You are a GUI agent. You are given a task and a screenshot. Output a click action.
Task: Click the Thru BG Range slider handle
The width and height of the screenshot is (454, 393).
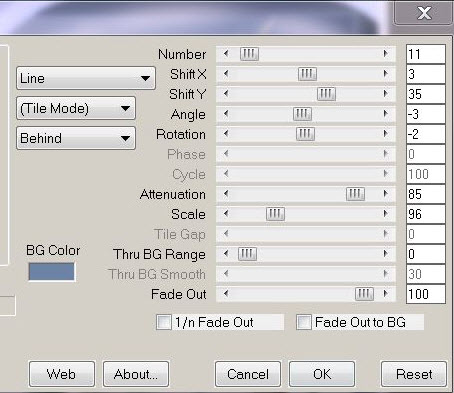click(247, 254)
